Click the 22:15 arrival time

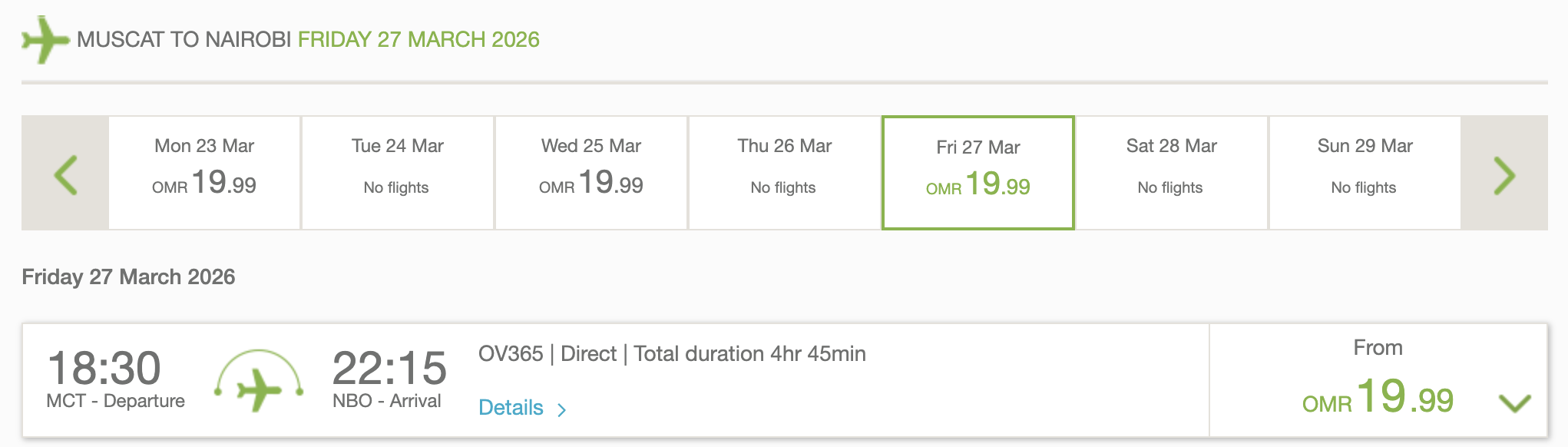pyautogui.click(x=389, y=368)
